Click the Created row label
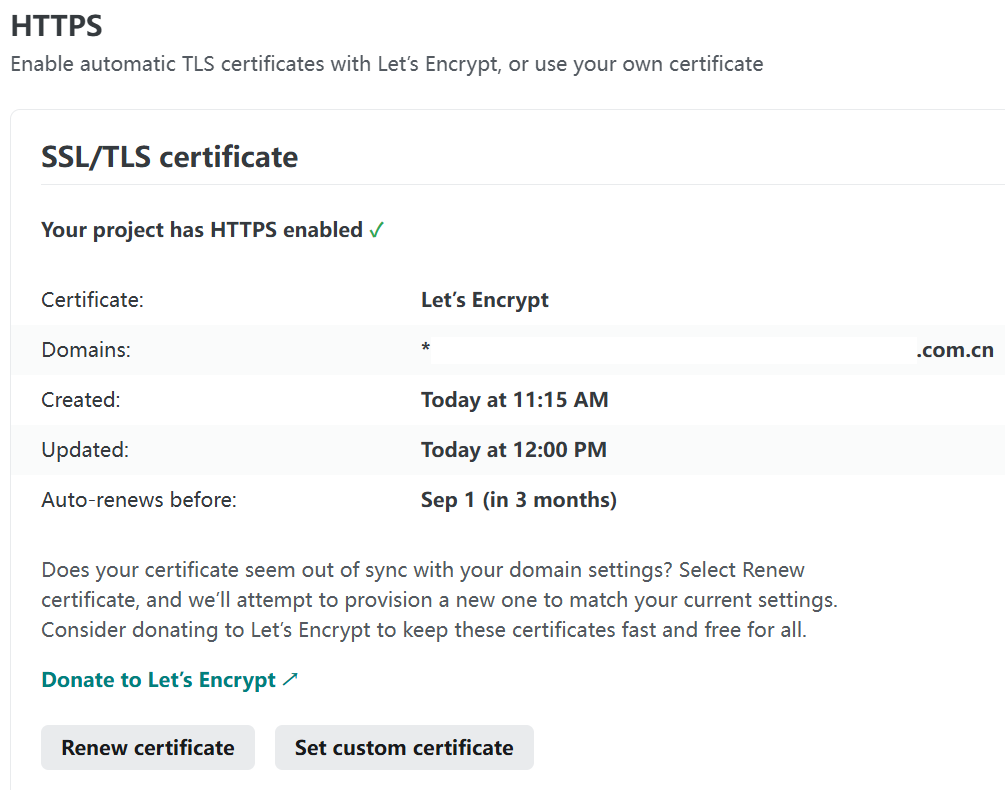Image resolution: width=1005 pixels, height=790 pixels. [80, 399]
